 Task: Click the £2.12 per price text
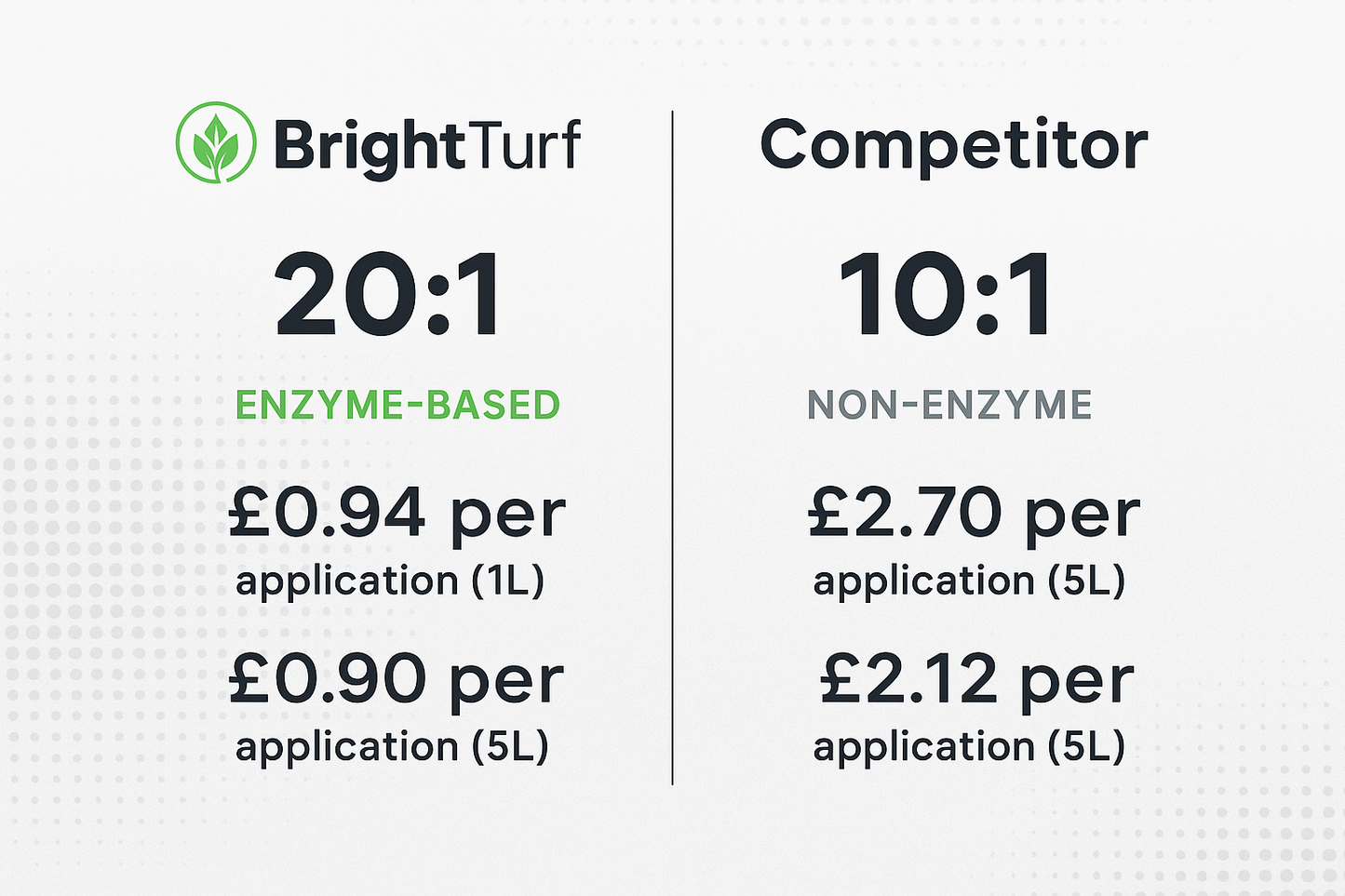coord(977,680)
